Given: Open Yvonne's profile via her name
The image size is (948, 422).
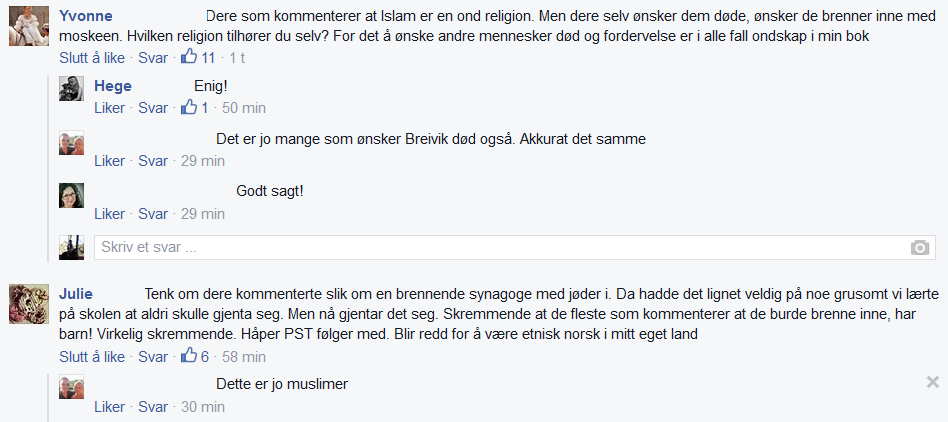Looking at the screenshot, I should [86, 16].
